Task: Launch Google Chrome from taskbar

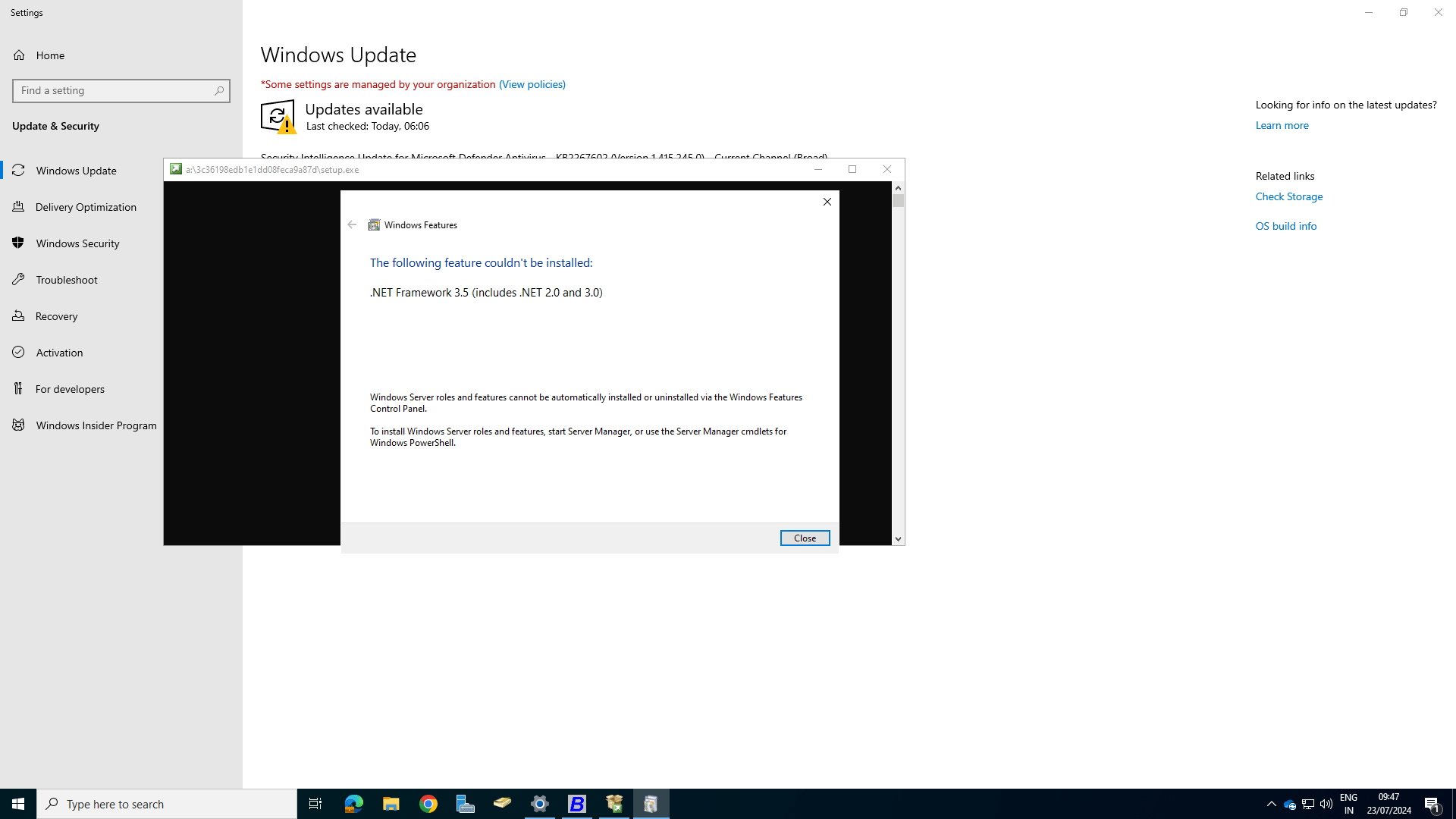Action: 428,804
